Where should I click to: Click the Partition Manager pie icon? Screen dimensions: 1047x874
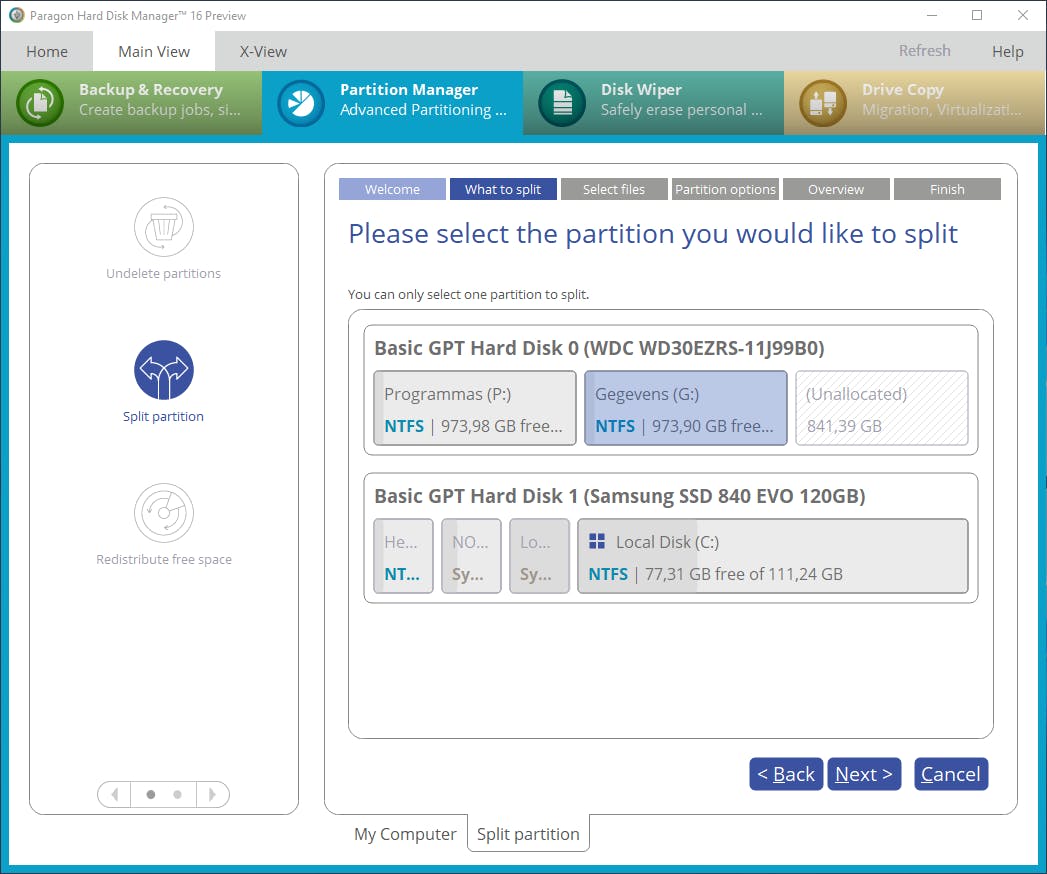[x=300, y=103]
